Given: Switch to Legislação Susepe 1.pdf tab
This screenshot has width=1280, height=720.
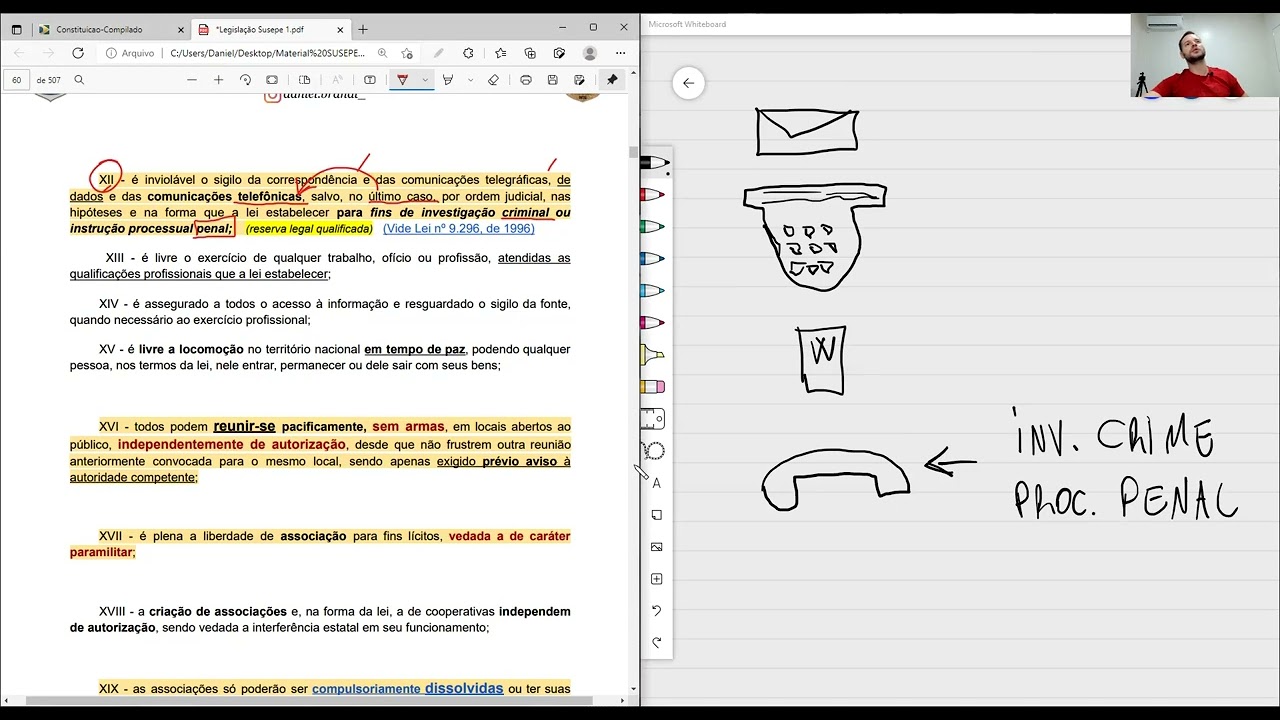Looking at the screenshot, I should pyautogui.click(x=270, y=29).
